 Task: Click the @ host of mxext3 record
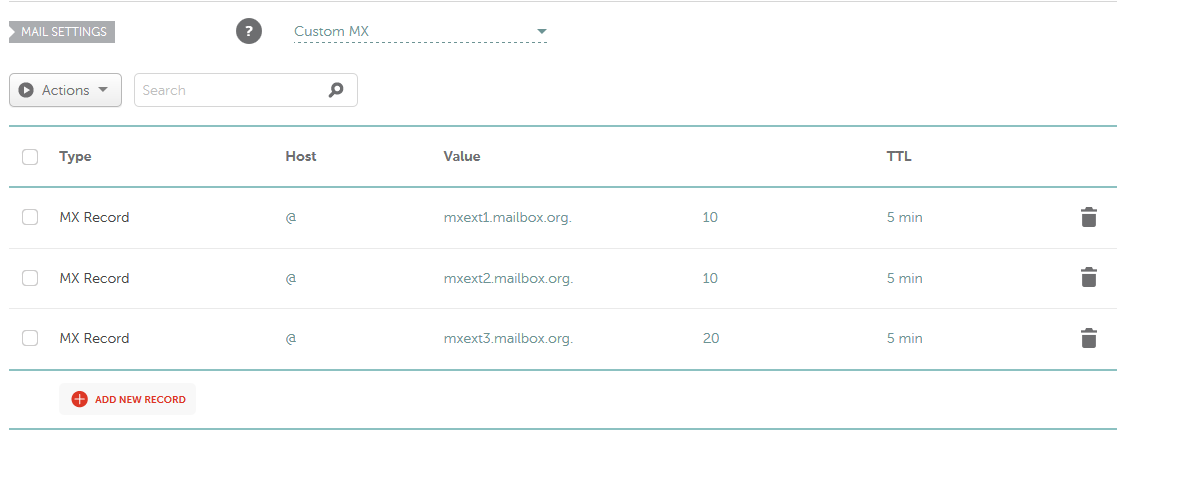[x=291, y=338]
